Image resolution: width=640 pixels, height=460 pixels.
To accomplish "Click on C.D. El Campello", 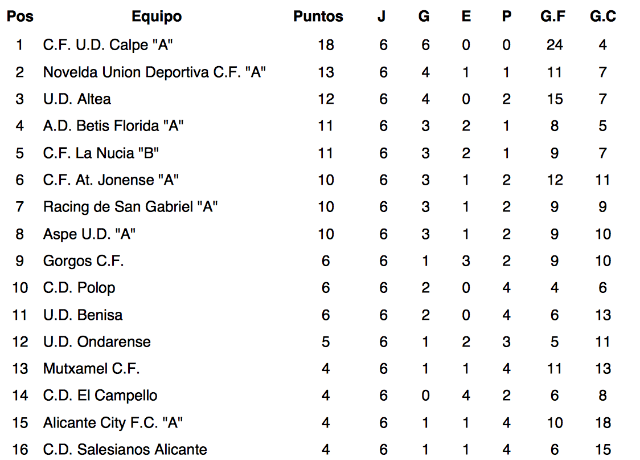I will 100,396.
